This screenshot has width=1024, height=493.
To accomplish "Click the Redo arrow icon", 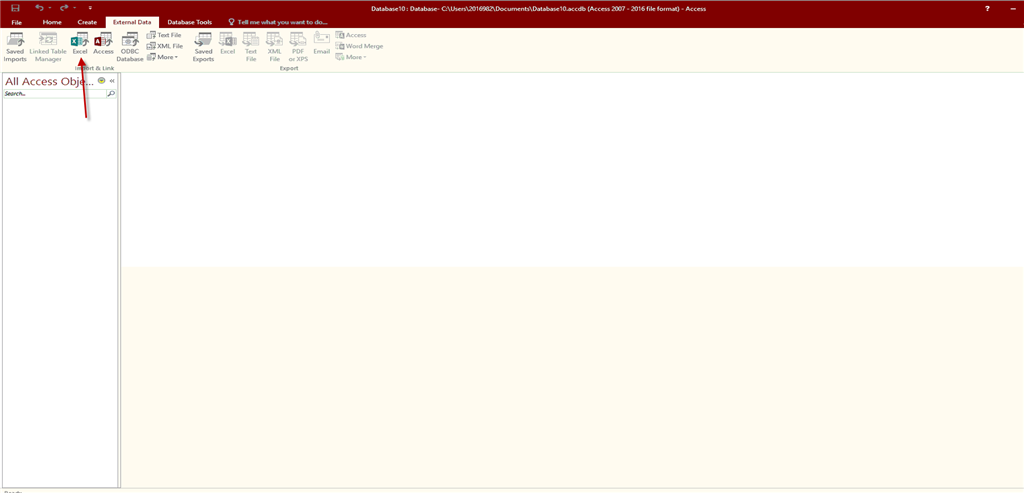I will pyautogui.click(x=64, y=8).
